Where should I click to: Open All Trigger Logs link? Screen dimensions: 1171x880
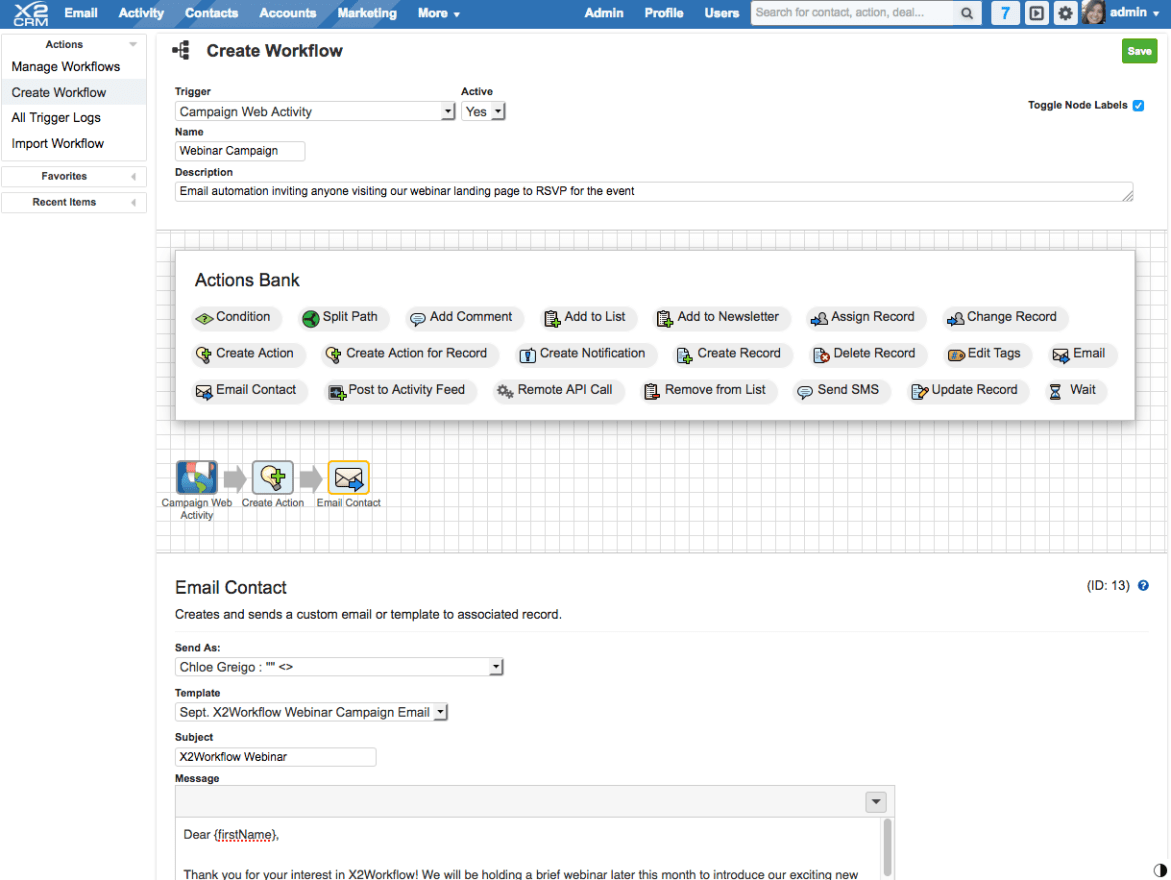click(x=56, y=118)
